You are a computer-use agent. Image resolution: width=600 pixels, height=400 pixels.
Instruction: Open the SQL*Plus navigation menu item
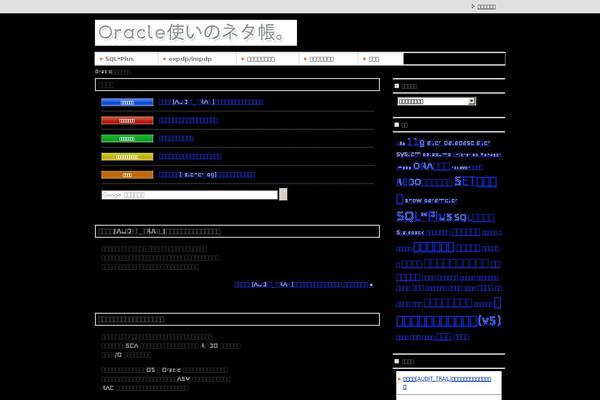point(127,59)
